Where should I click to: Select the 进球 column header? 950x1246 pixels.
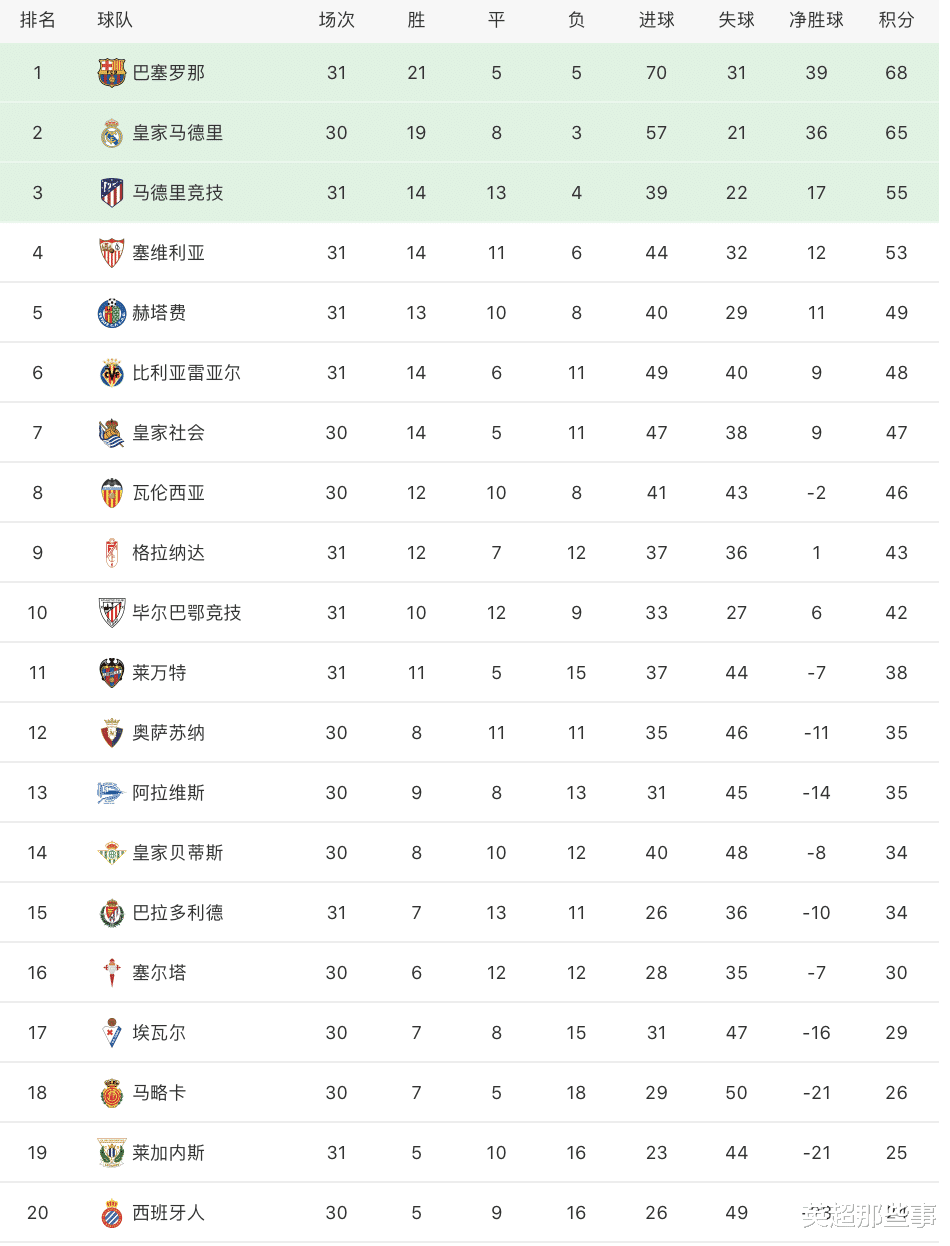[656, 20]
